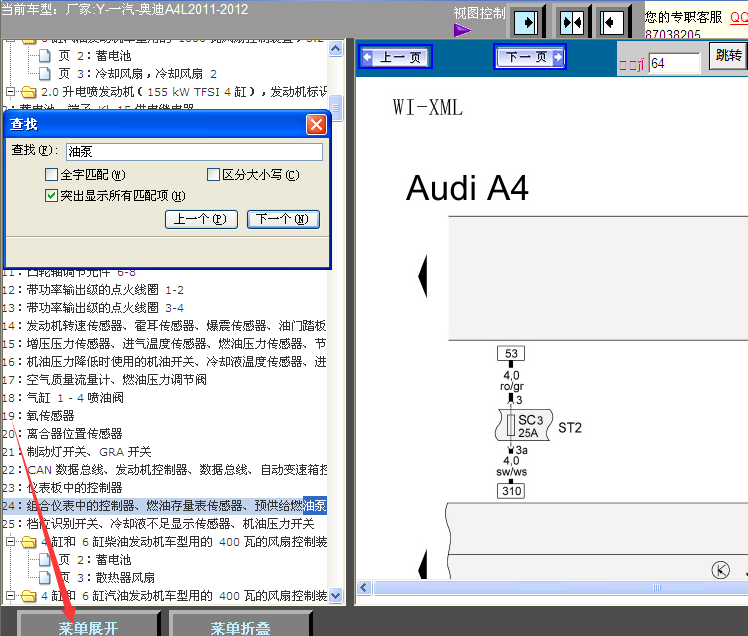748x636 pixels.
Task: Click 上一个 find previous button
Action: point(201,219)
